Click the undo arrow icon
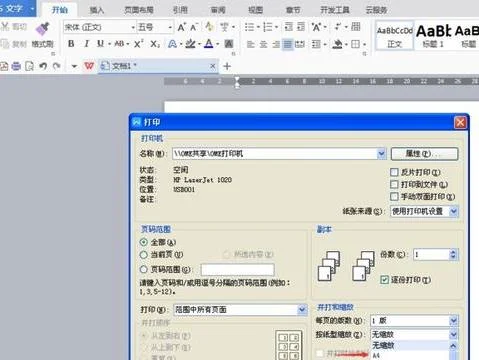Image resolution: width=479 pixels, height=360 pixels. coord(43,66)
